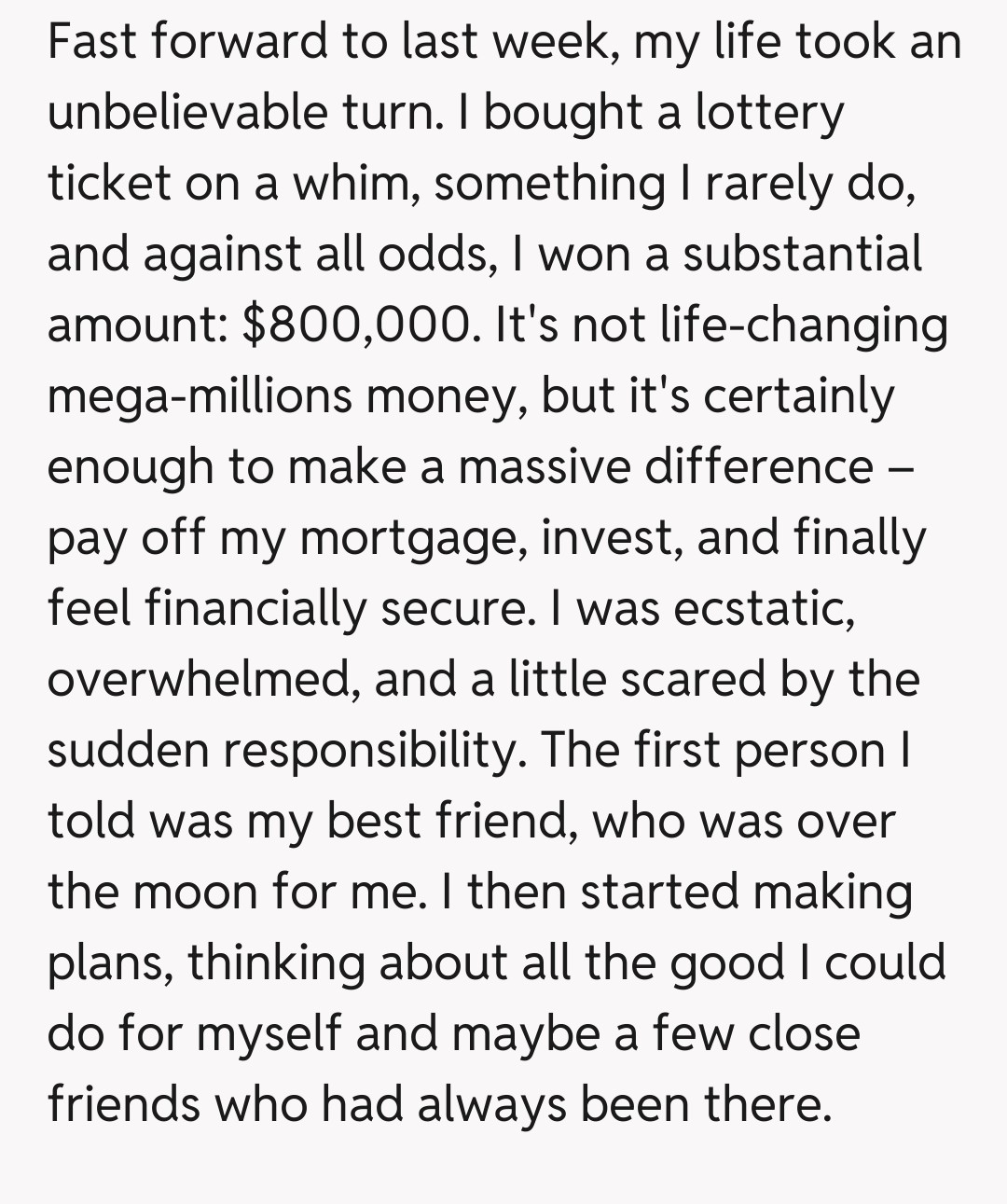Viewport: 1007px width, 1204px height.
Task: Click the word "mega-millions" in the text
Action: pyautogui.click(x=200, y=395)
